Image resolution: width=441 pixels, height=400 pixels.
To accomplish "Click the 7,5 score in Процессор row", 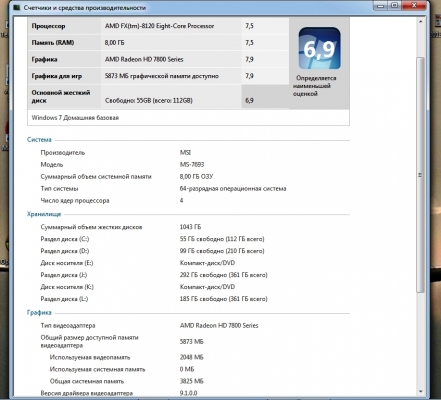I will click(249, 26).
